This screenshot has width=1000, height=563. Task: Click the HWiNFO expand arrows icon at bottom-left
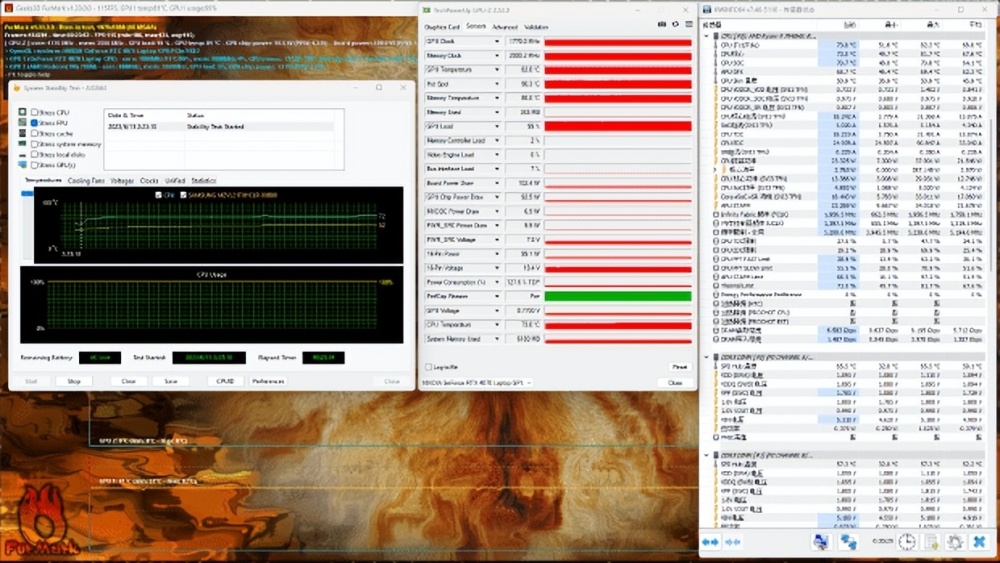tap(710, 542)
